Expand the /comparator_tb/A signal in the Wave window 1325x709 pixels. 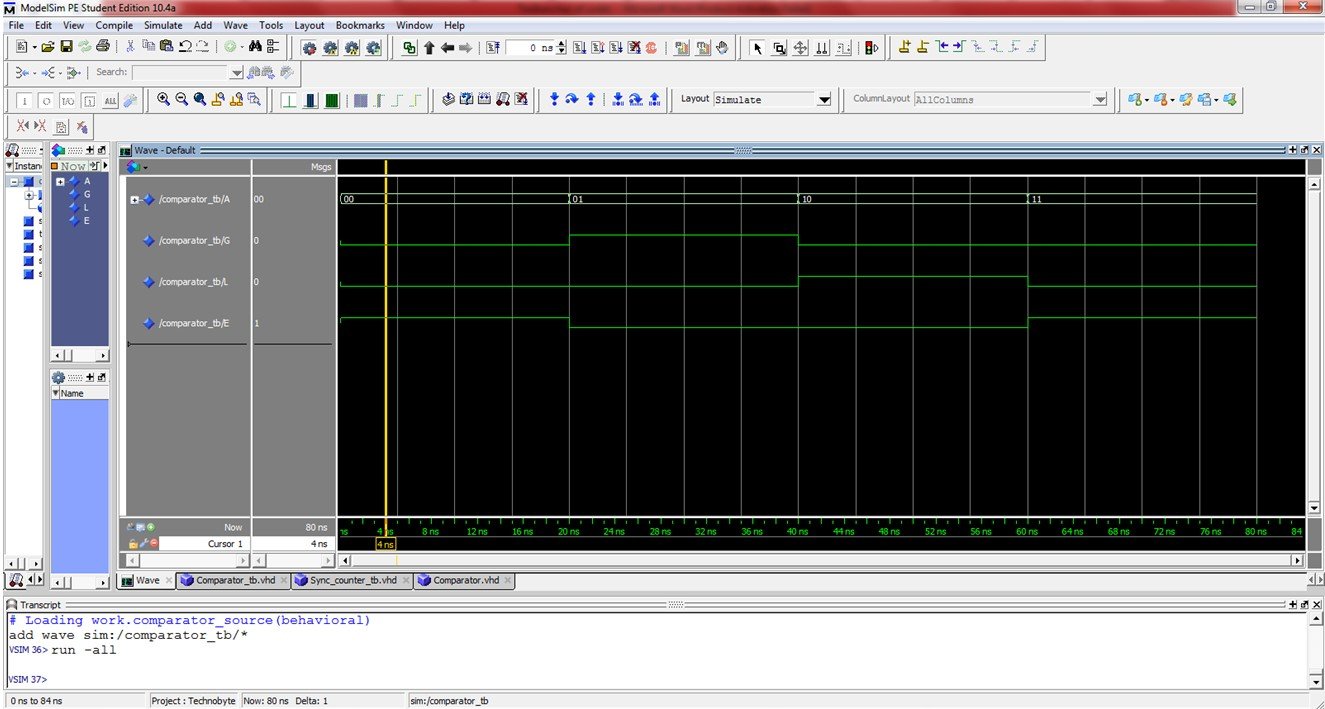pyautogui.click(x=134, y=199)
